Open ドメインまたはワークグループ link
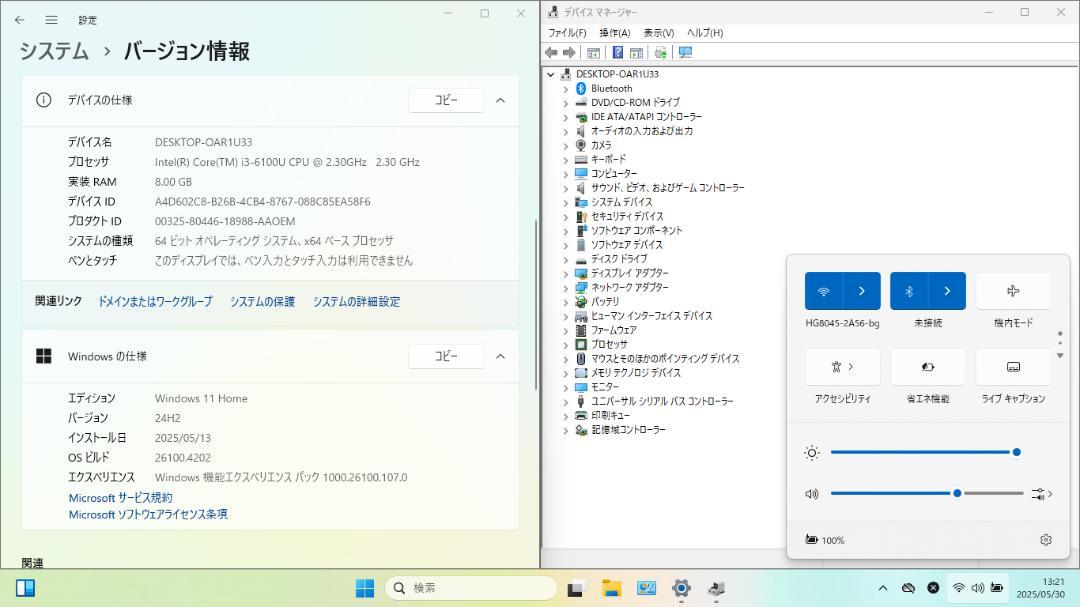The height and width of the screenshot is (607, 1080). pos(155,302)
